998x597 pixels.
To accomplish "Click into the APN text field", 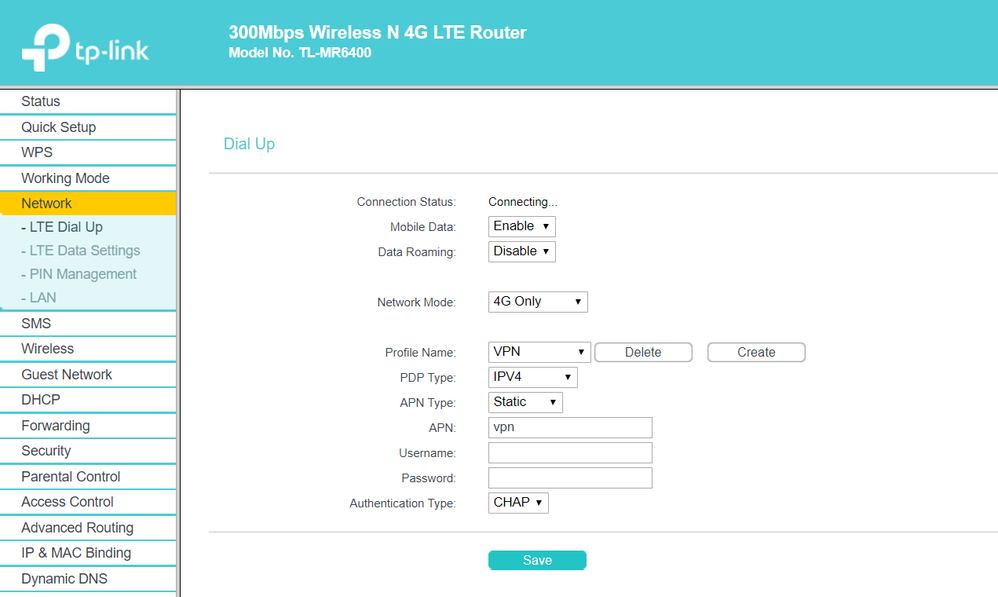I will (570, 428).
